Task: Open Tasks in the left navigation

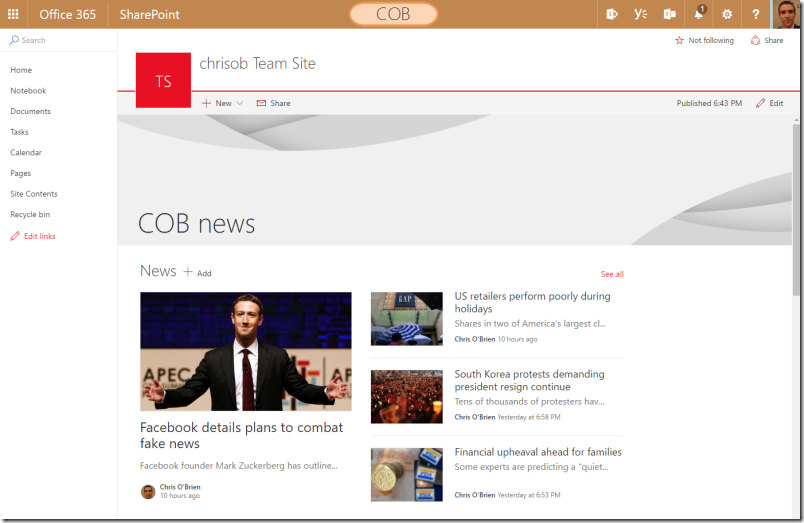Action: (x=19, y=132)
